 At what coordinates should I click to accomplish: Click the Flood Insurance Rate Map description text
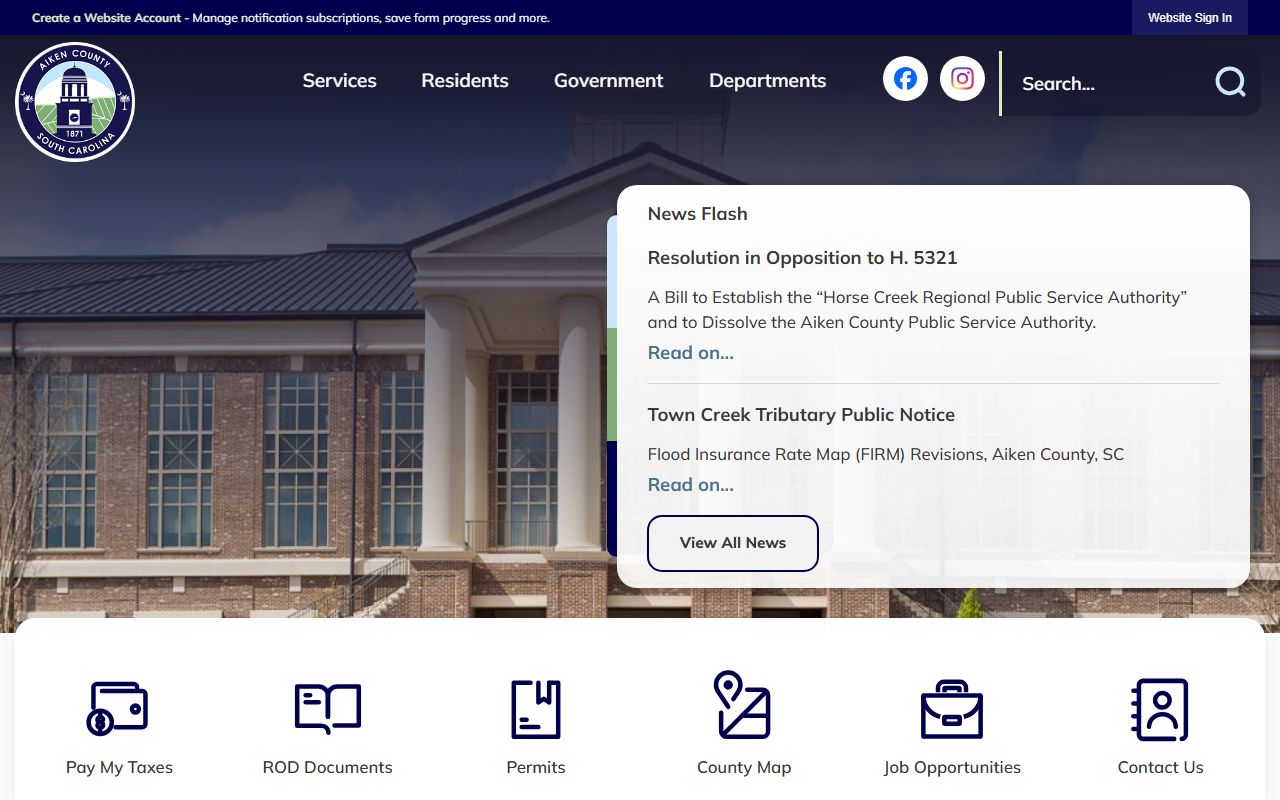886,455
